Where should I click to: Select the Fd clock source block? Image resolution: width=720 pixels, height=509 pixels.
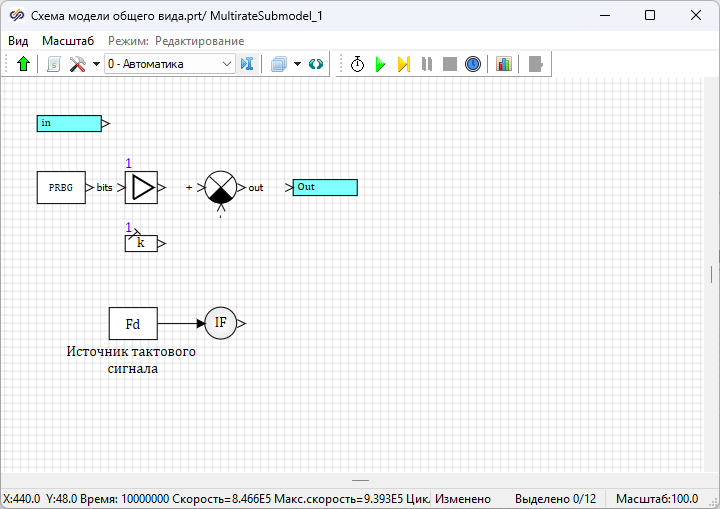coord(133,323)
